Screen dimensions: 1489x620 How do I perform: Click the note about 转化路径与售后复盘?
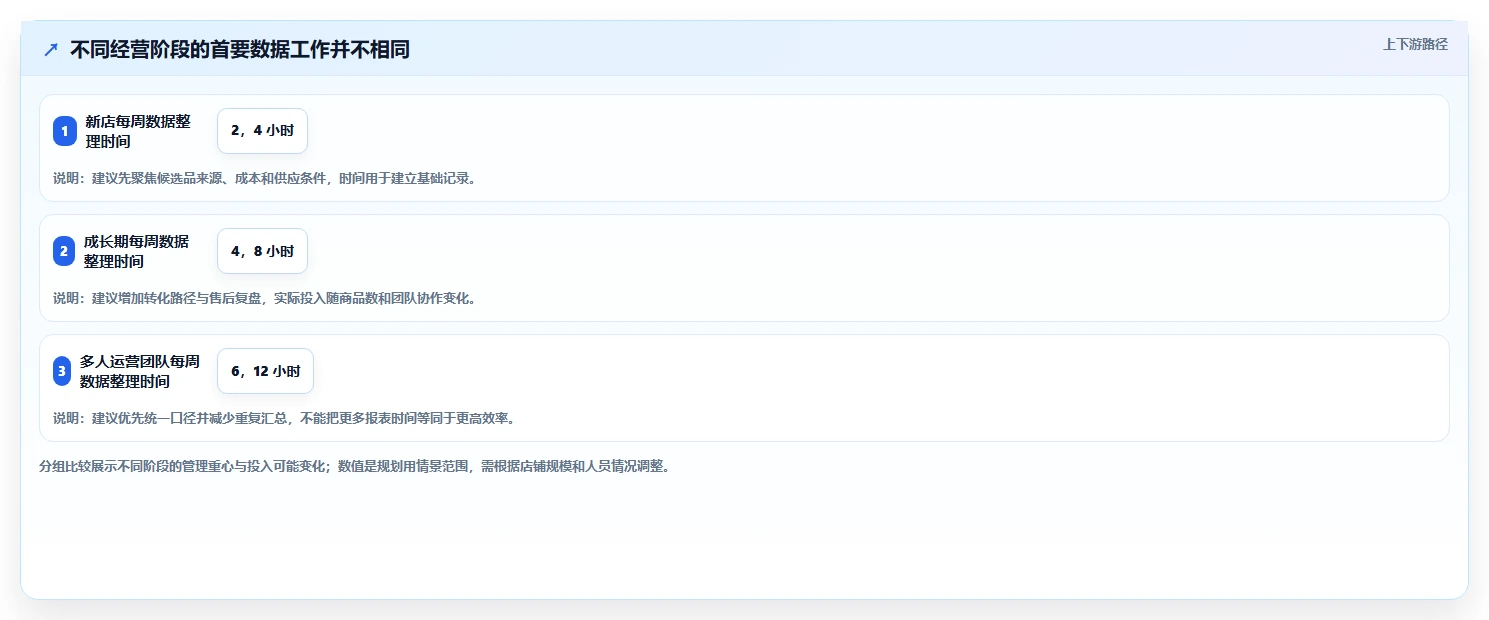tap(266, 298)
